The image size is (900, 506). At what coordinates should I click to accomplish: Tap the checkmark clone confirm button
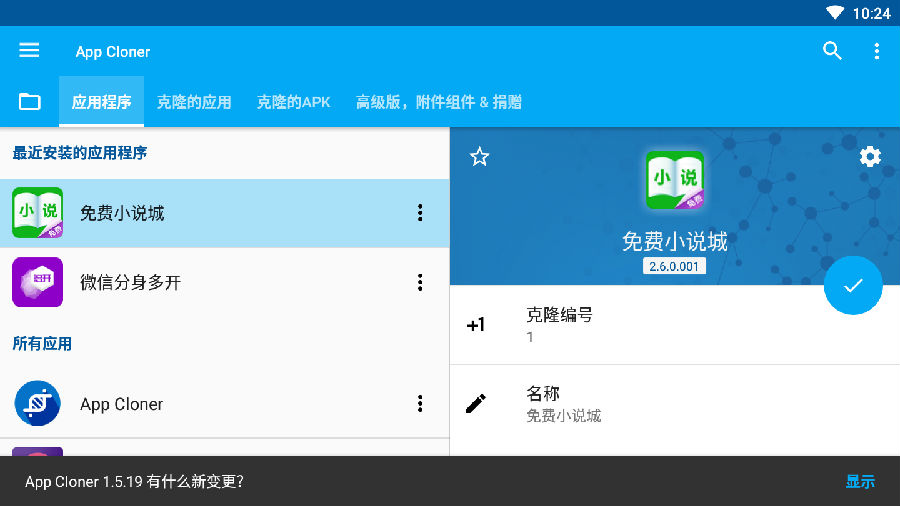(853, 285)
